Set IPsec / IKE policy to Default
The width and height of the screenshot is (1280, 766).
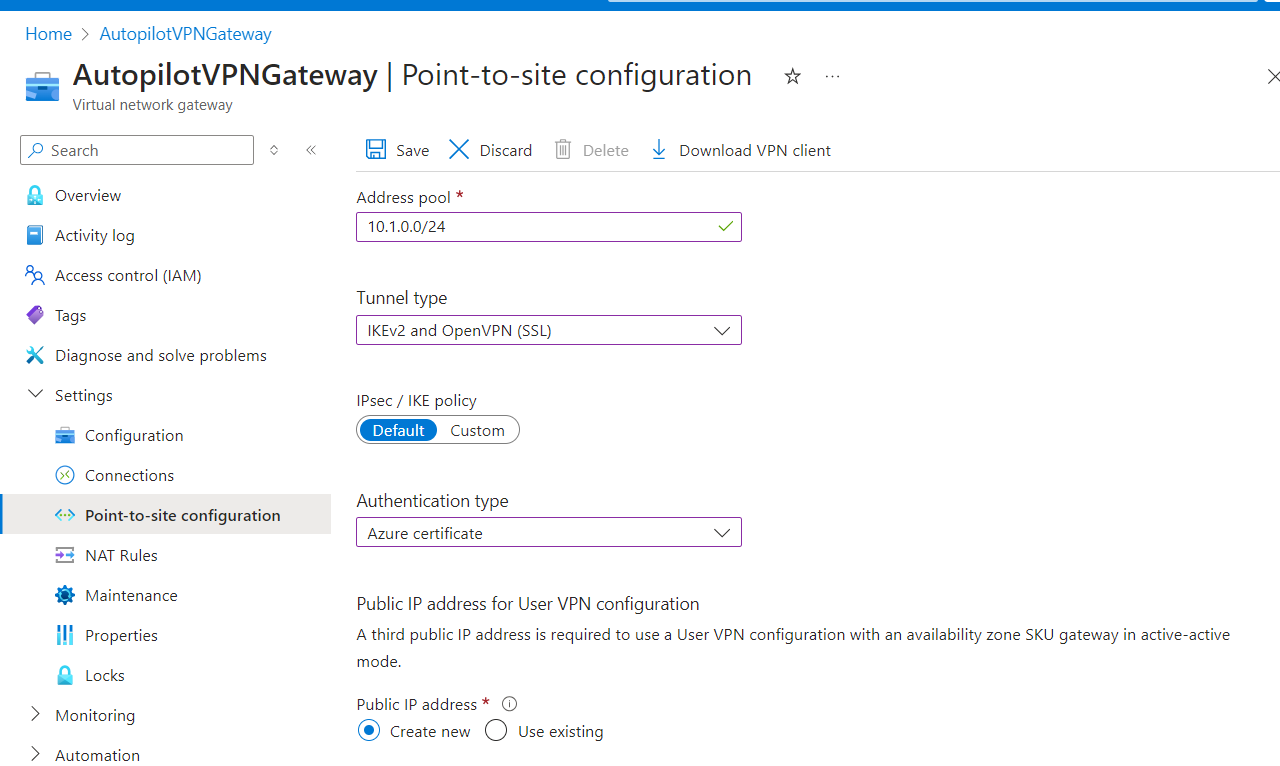(x=398, y=430)
